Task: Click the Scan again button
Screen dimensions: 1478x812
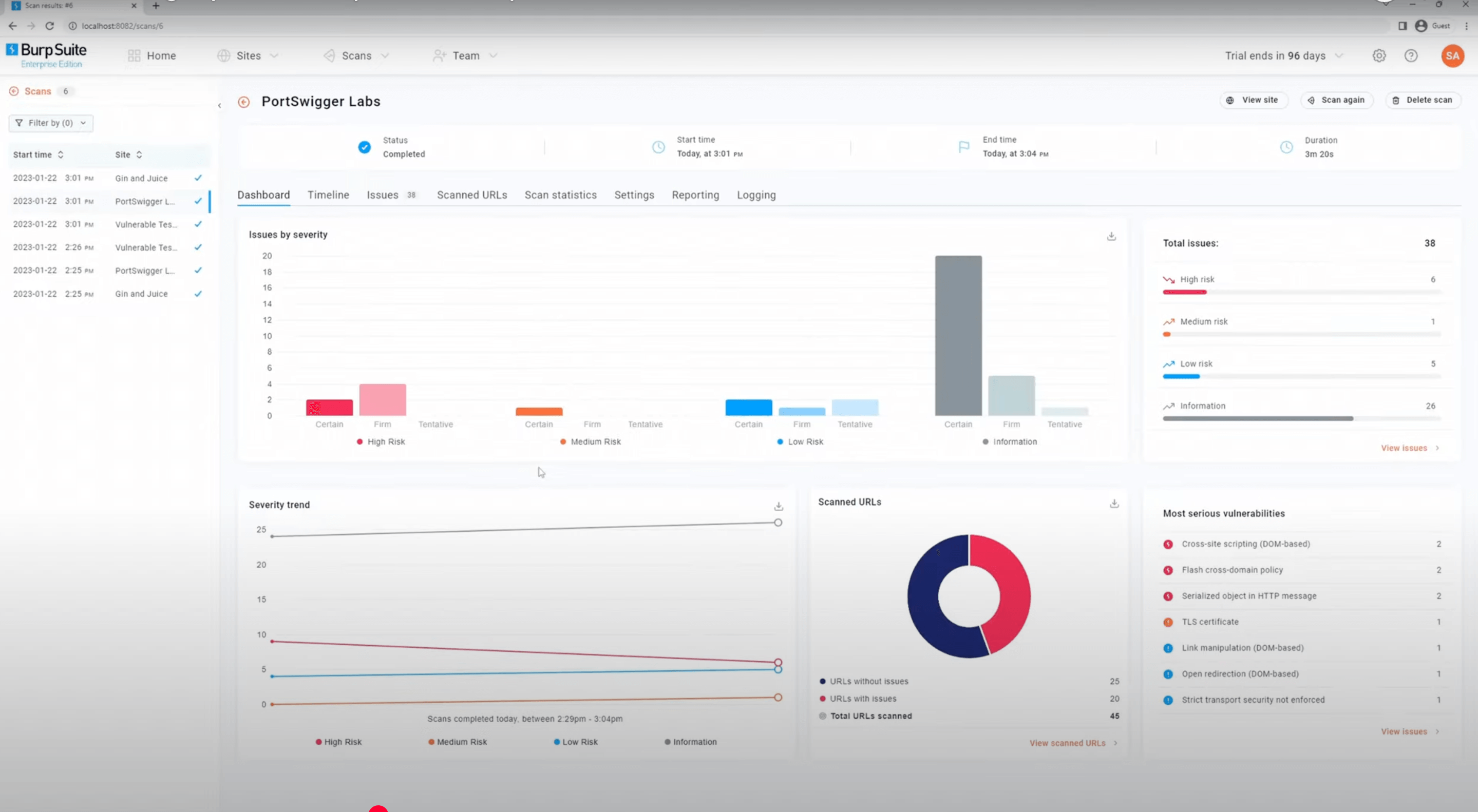Action: (1336, 101)
